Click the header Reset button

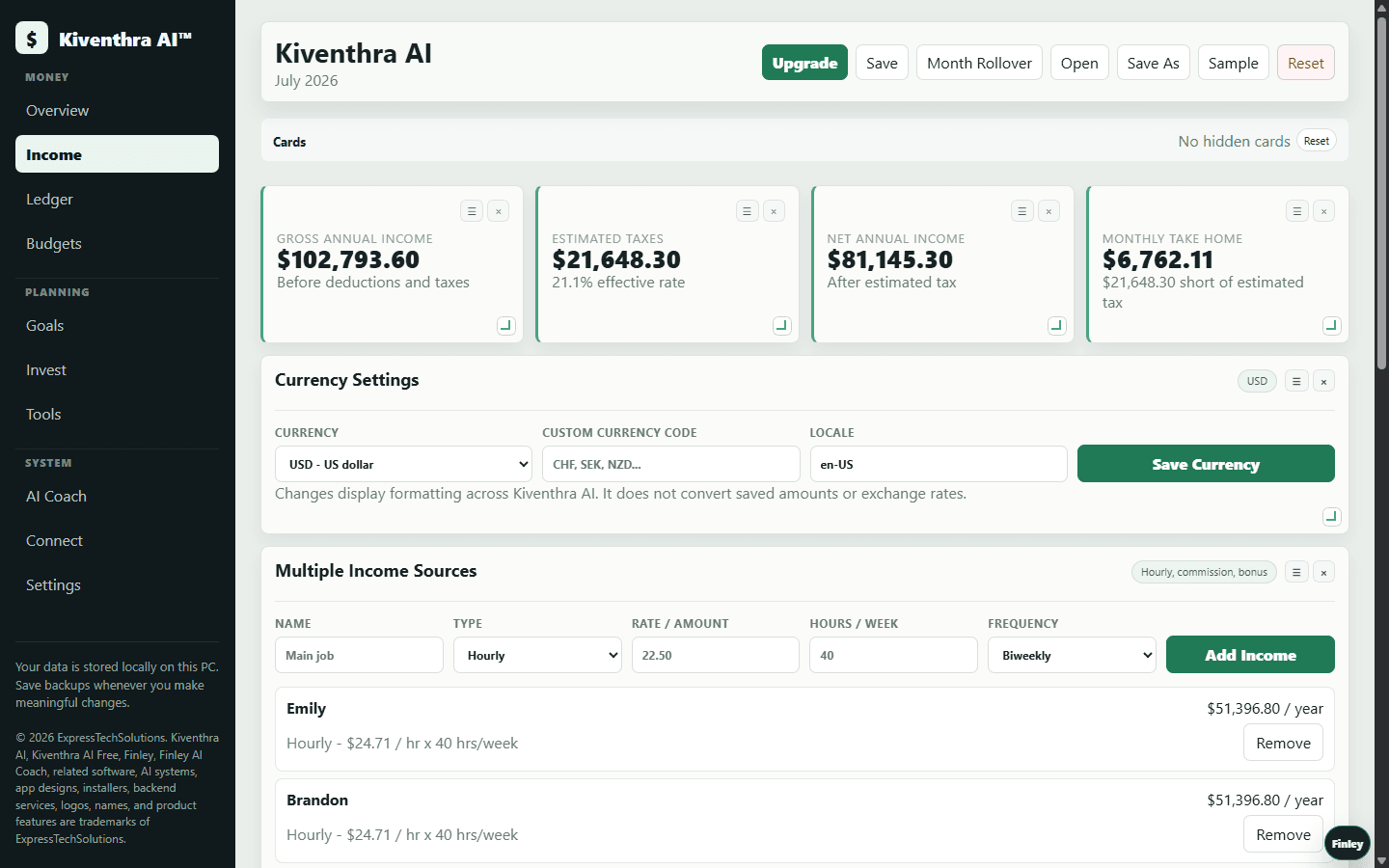click(x=1306, y=63)
